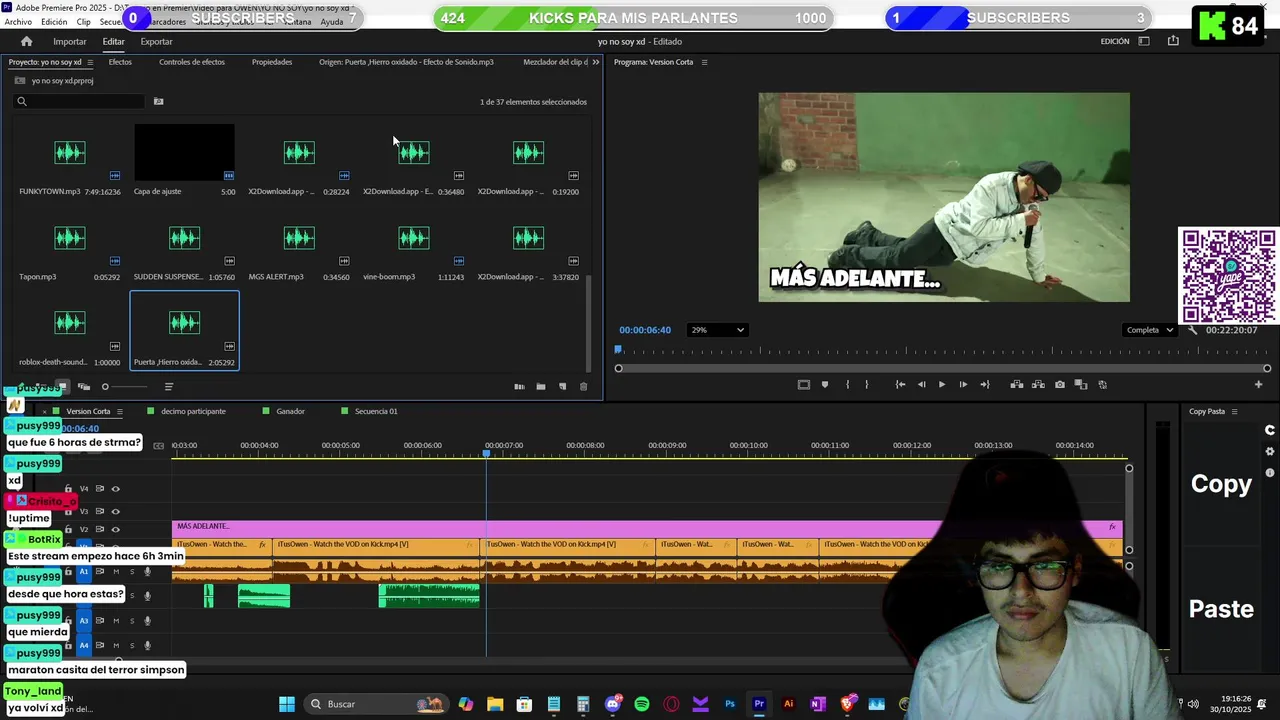This screenshot has width=1280, height=720.
Task: Delete selected item with trash icon
Action: (584, 387)
